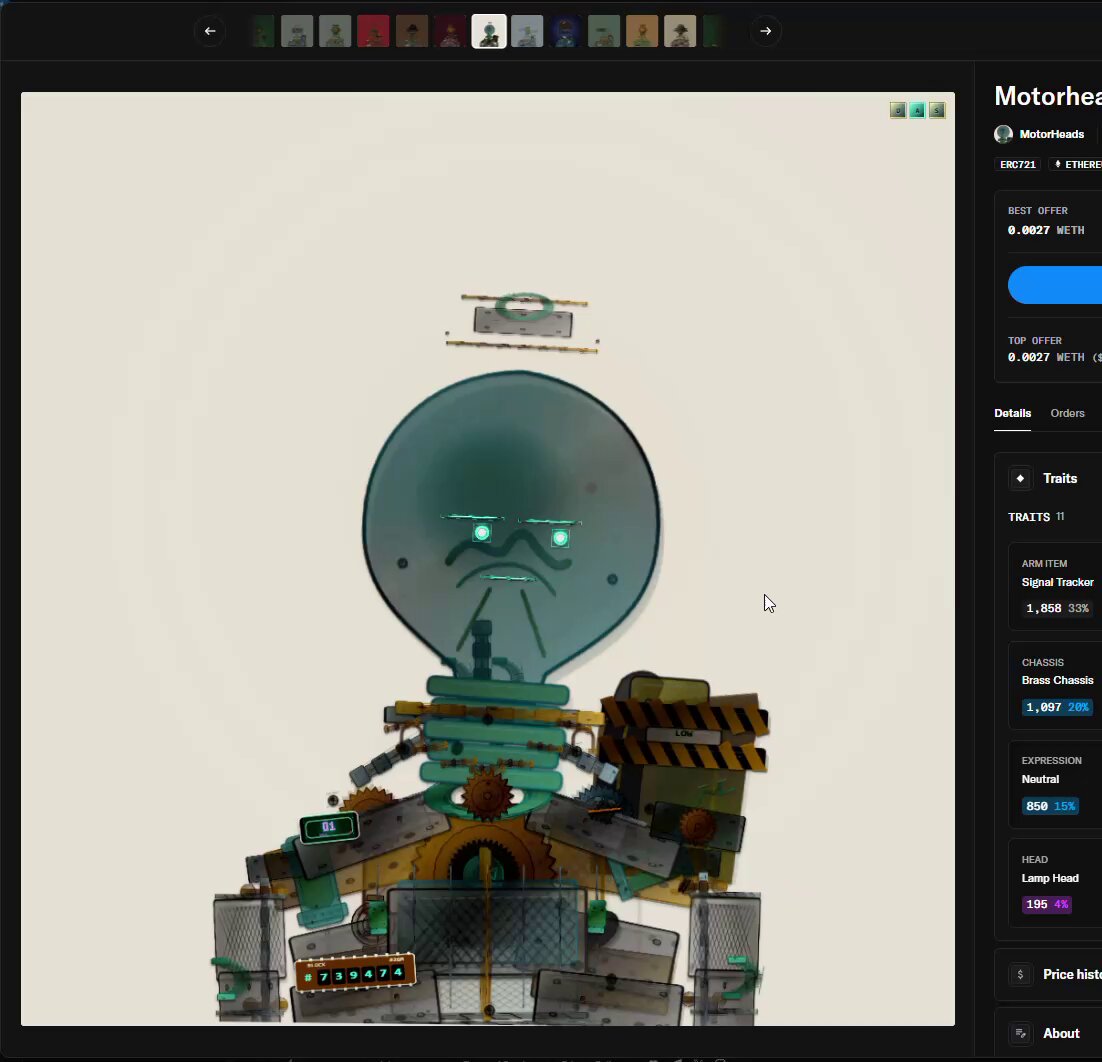The image size is (1102, 1062).
Task: Click the Top Offer value 0.0027 WETH
Action: (1046, 357)
